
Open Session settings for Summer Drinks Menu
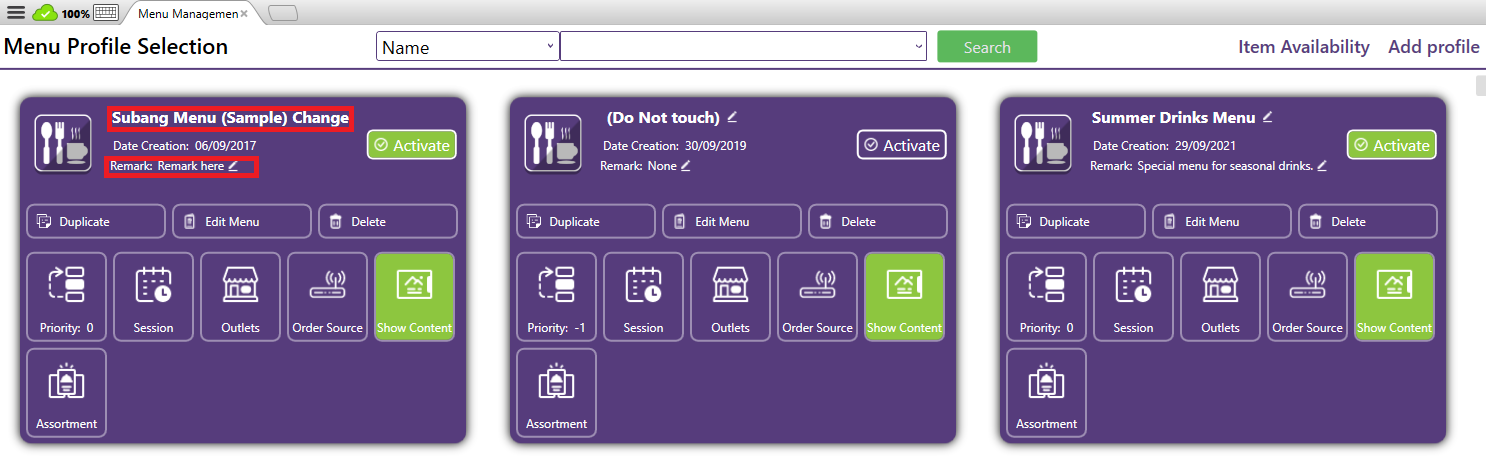[1133, 296]
